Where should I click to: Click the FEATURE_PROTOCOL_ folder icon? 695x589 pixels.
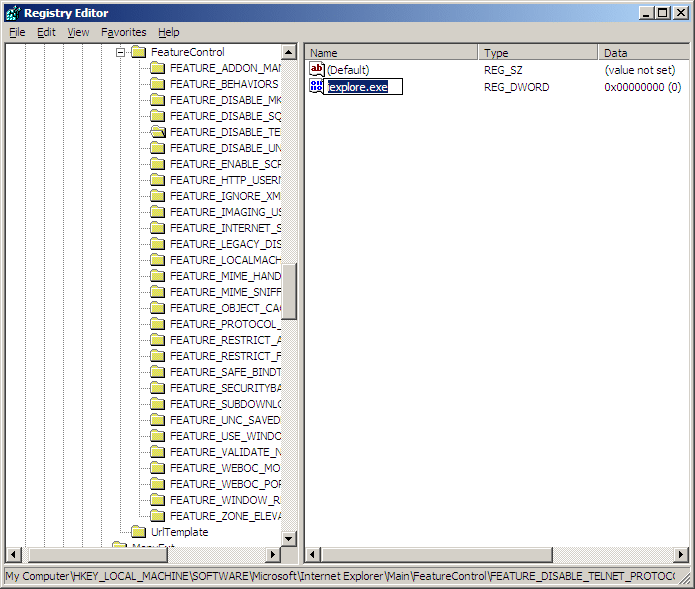pos(157,324)
